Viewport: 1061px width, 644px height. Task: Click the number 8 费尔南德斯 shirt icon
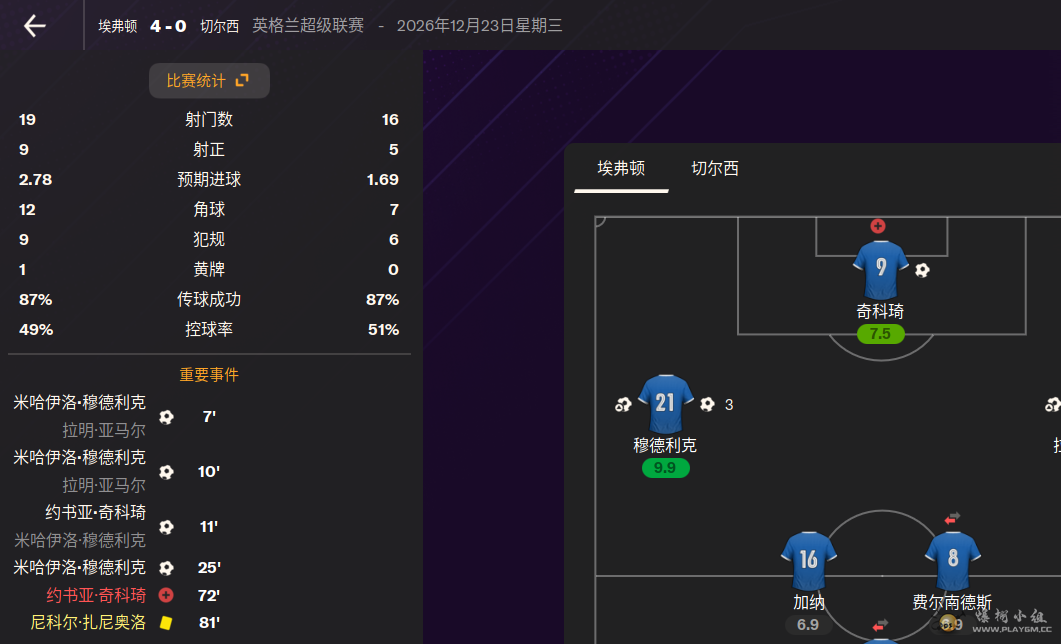click(x=952, y=560)
